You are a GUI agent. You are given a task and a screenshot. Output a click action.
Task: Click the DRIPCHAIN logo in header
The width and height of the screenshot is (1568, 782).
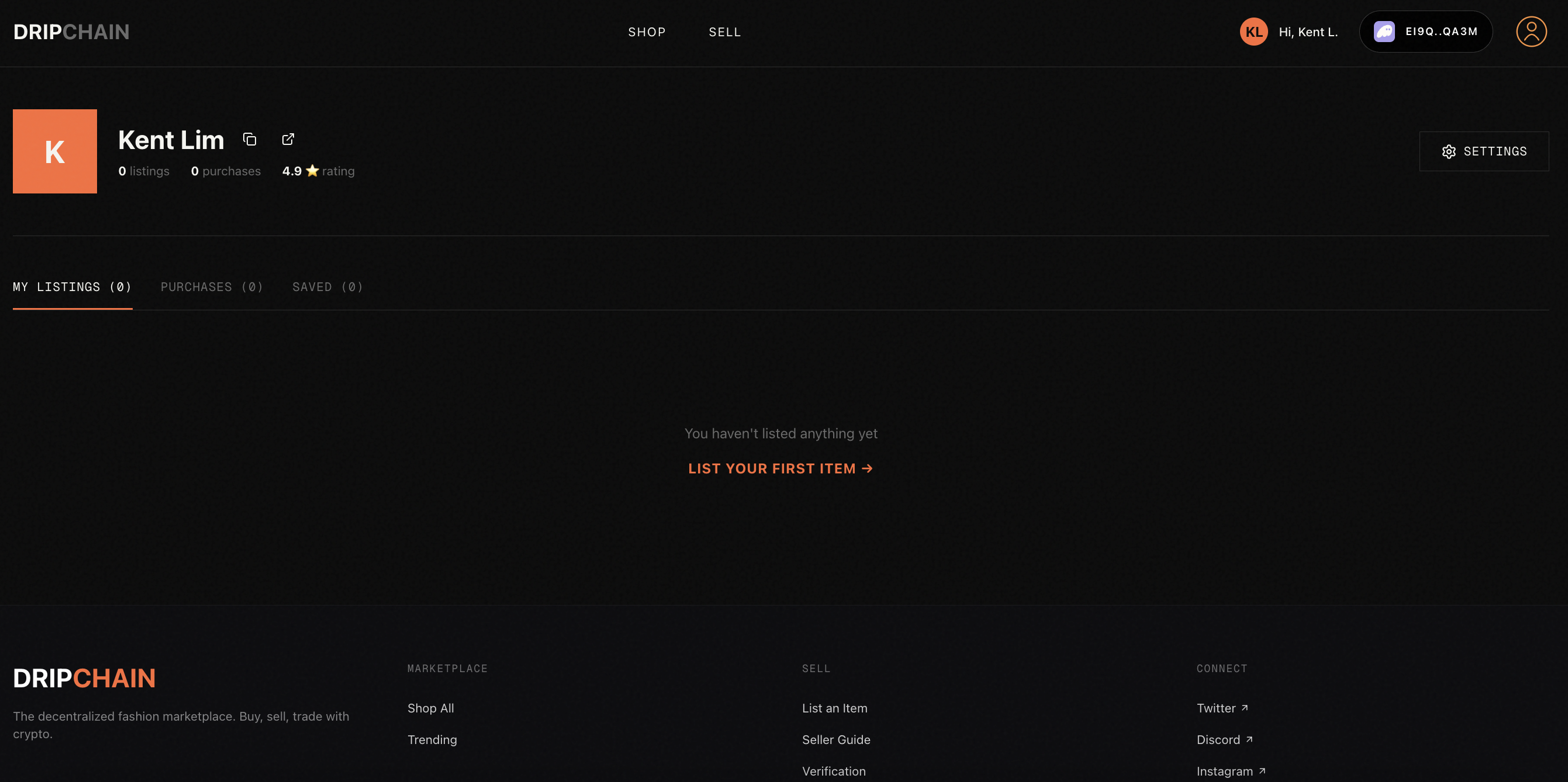71,32
